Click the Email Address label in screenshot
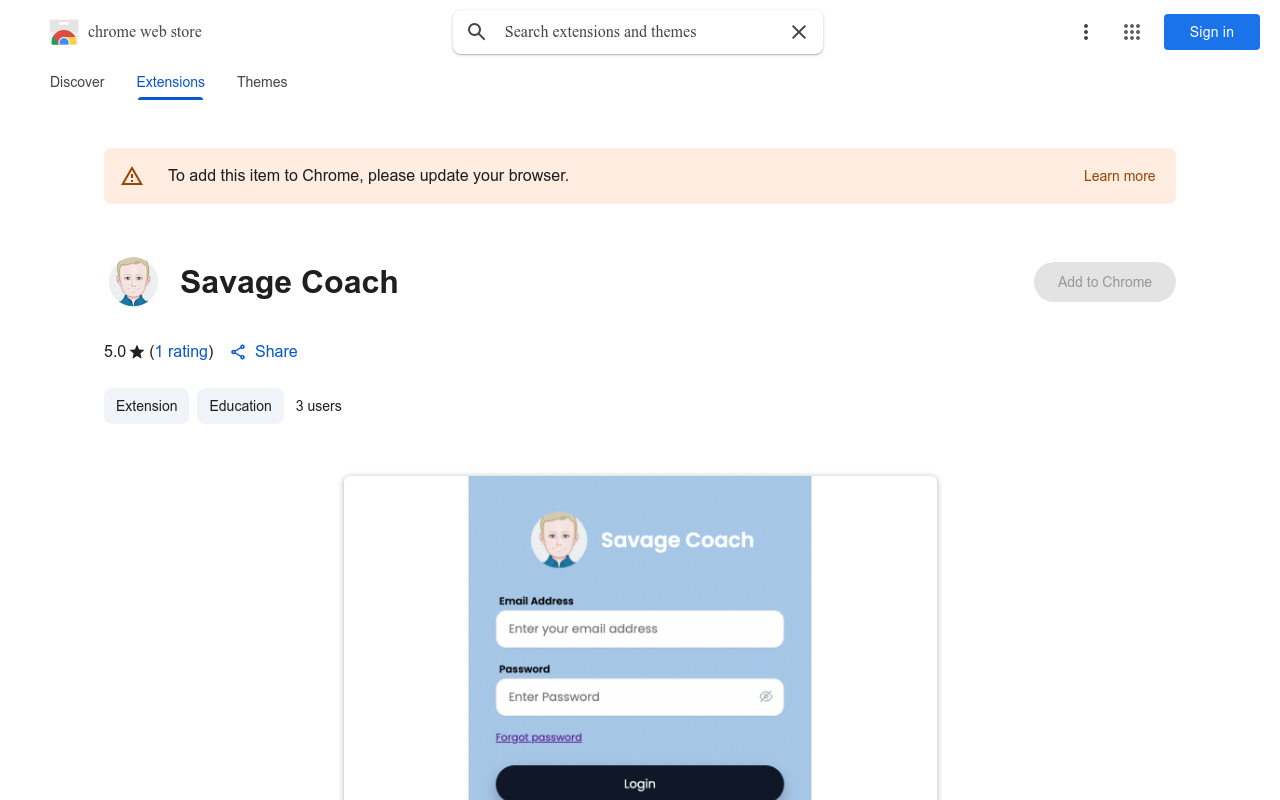1280x800 pixels. point(536,601)
